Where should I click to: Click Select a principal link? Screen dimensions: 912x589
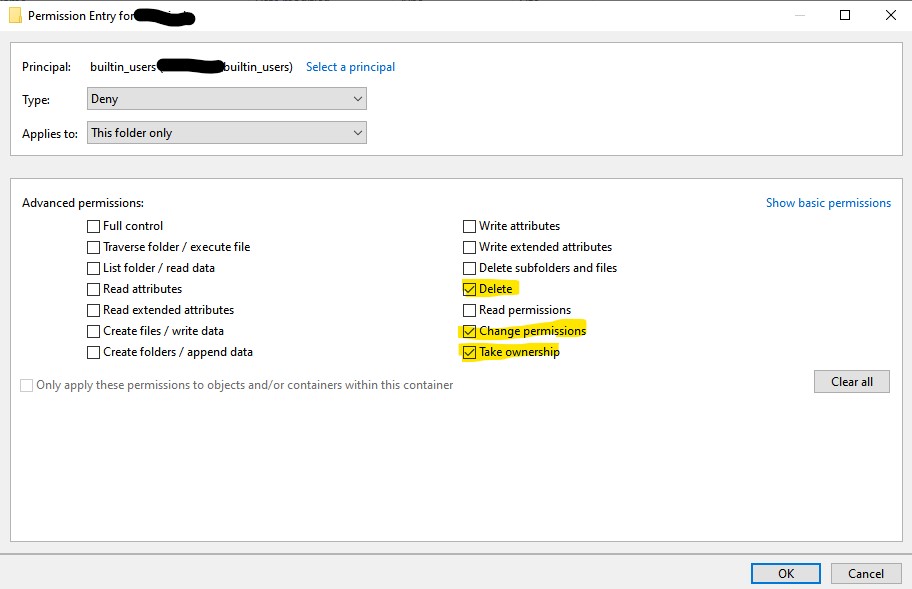click(x=350, y=67)
